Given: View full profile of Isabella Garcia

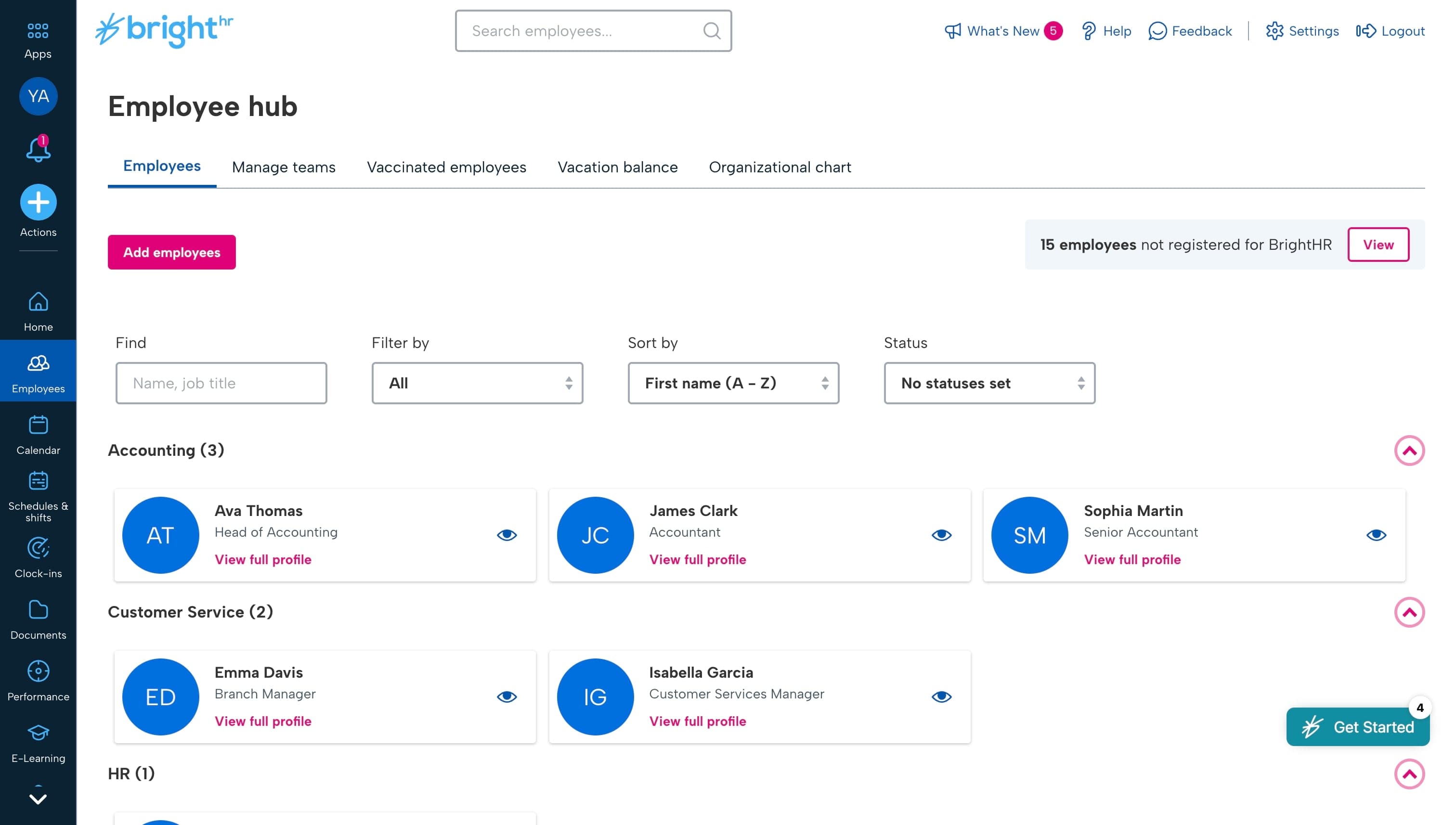Looking at the screenshot, I should pos(698,722).
